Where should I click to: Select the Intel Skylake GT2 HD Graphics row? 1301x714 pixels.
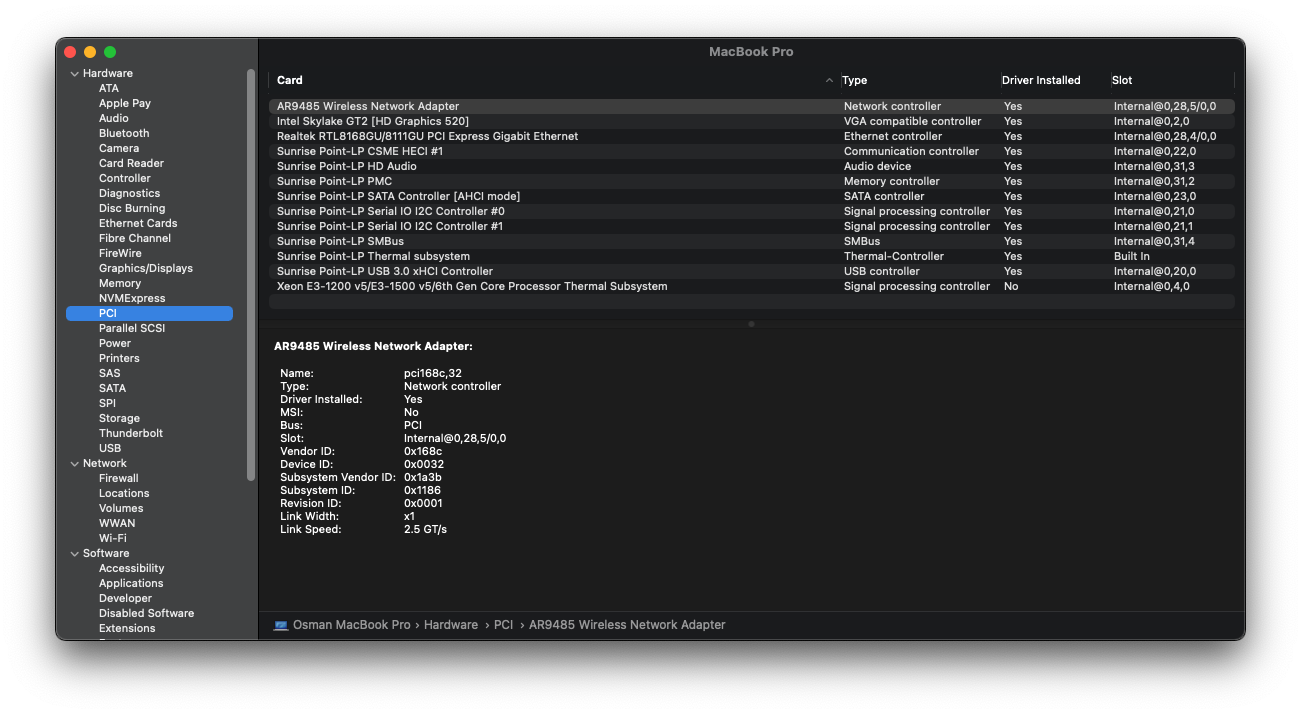pyautogui.click(x=372, y=121)
